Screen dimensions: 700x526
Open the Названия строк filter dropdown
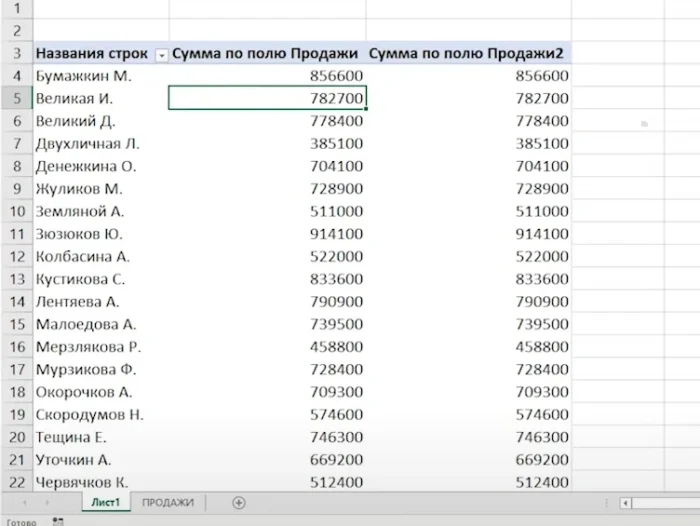(161, 53)
